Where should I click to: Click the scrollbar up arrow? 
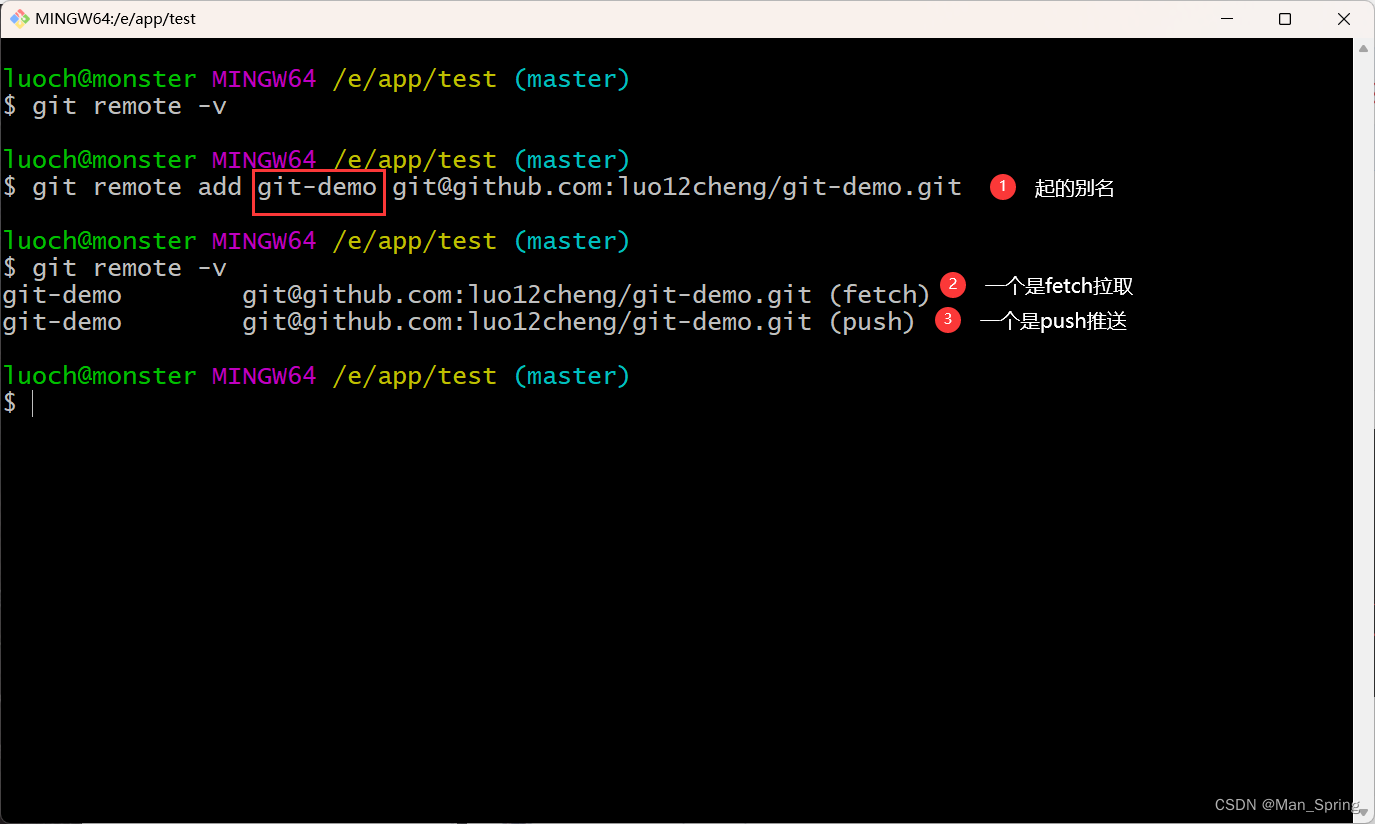(1364, 47)
